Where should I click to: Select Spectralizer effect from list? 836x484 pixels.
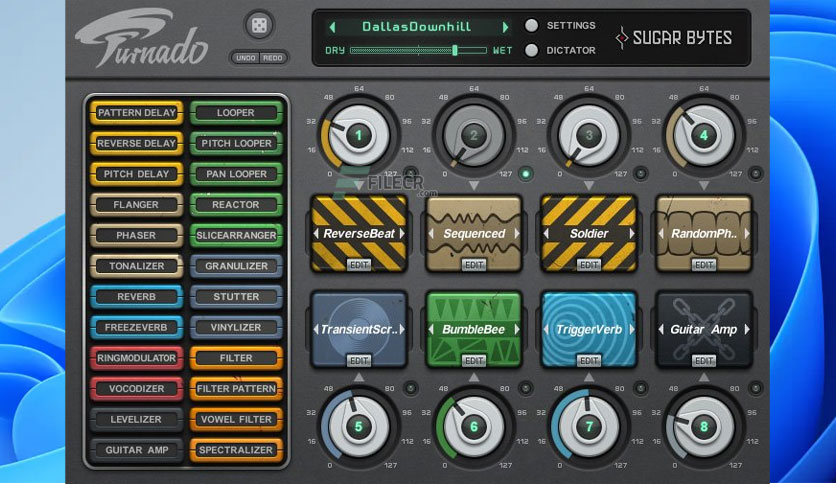(x=236, y=450)
